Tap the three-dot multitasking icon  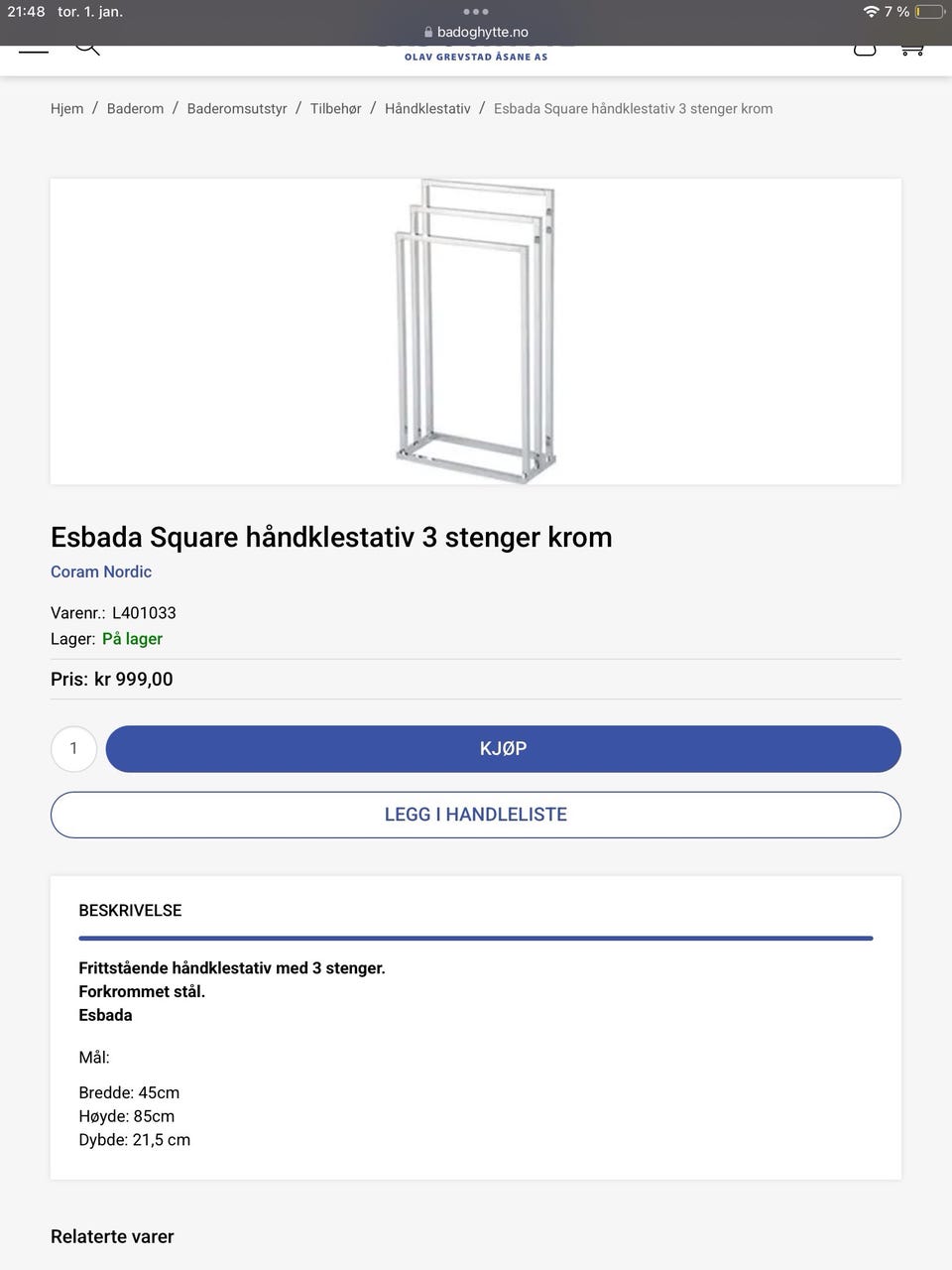(476, 12)
